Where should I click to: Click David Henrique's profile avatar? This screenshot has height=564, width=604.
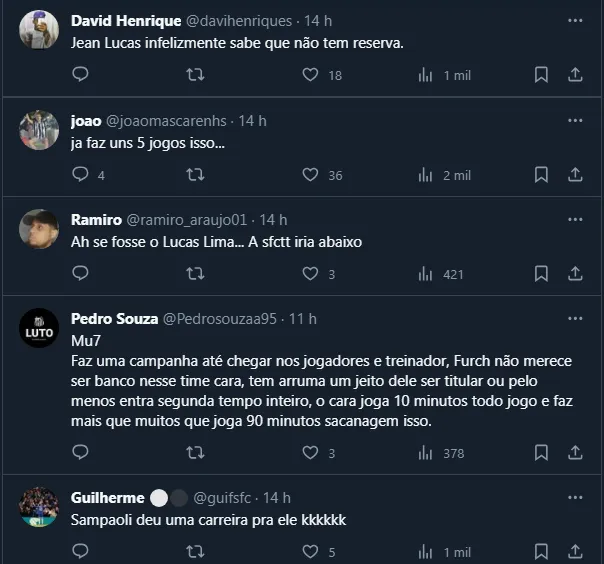[39, 30]
